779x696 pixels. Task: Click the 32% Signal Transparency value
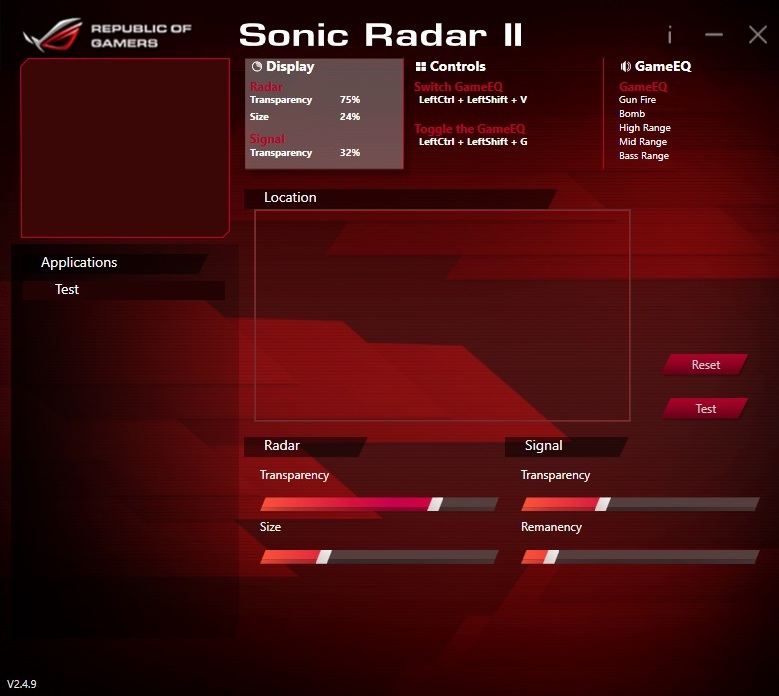click(x=350, y=153)
